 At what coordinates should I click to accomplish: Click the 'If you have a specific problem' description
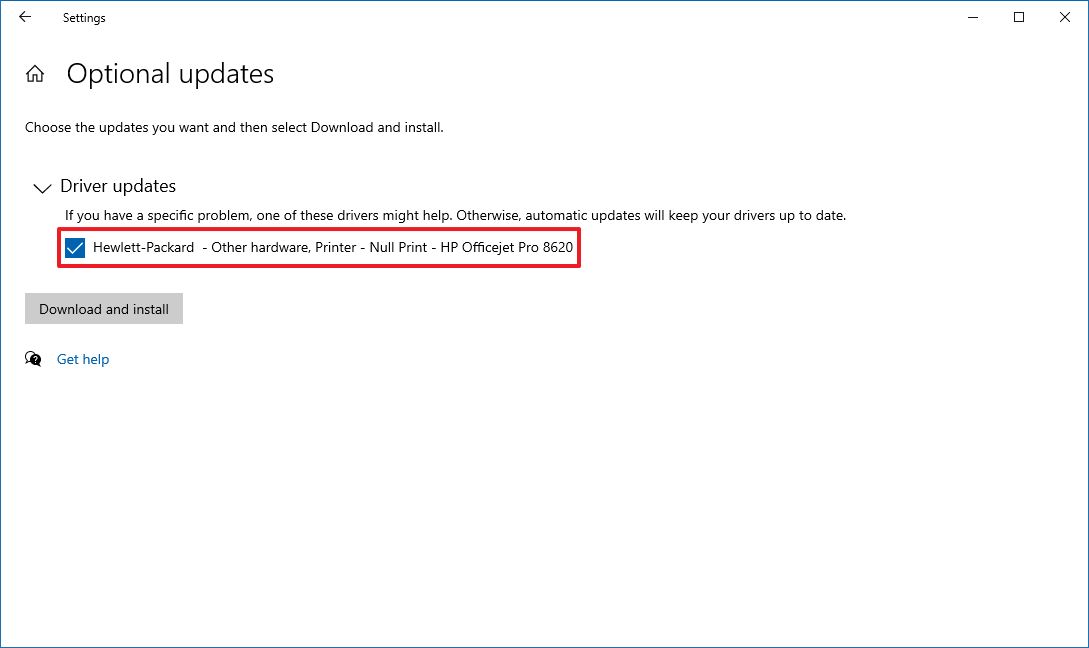click(x=455, y=215)
